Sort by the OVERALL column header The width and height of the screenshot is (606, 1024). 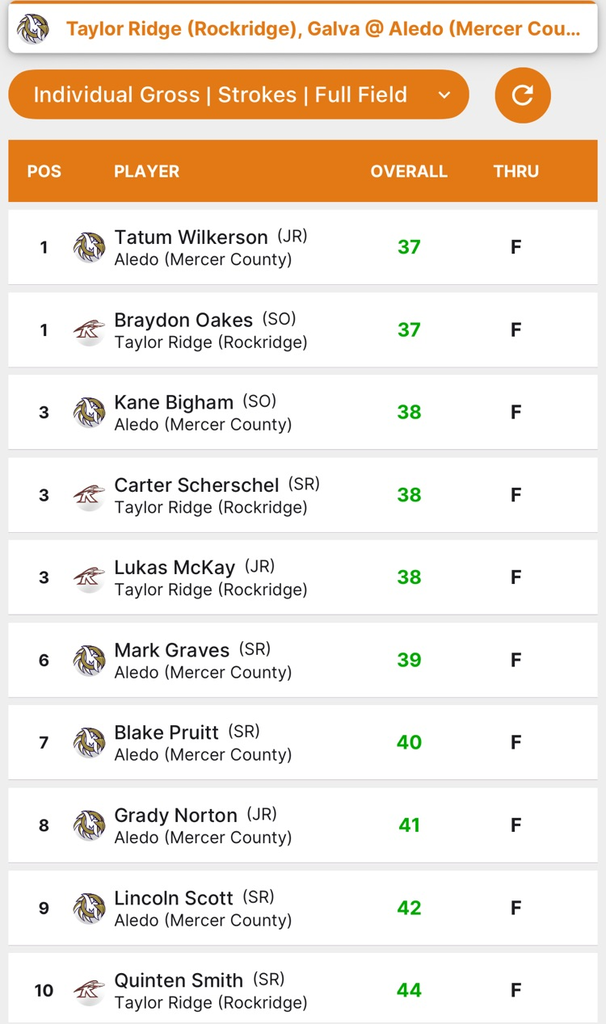pyautogui.click(x=408, y=171)
